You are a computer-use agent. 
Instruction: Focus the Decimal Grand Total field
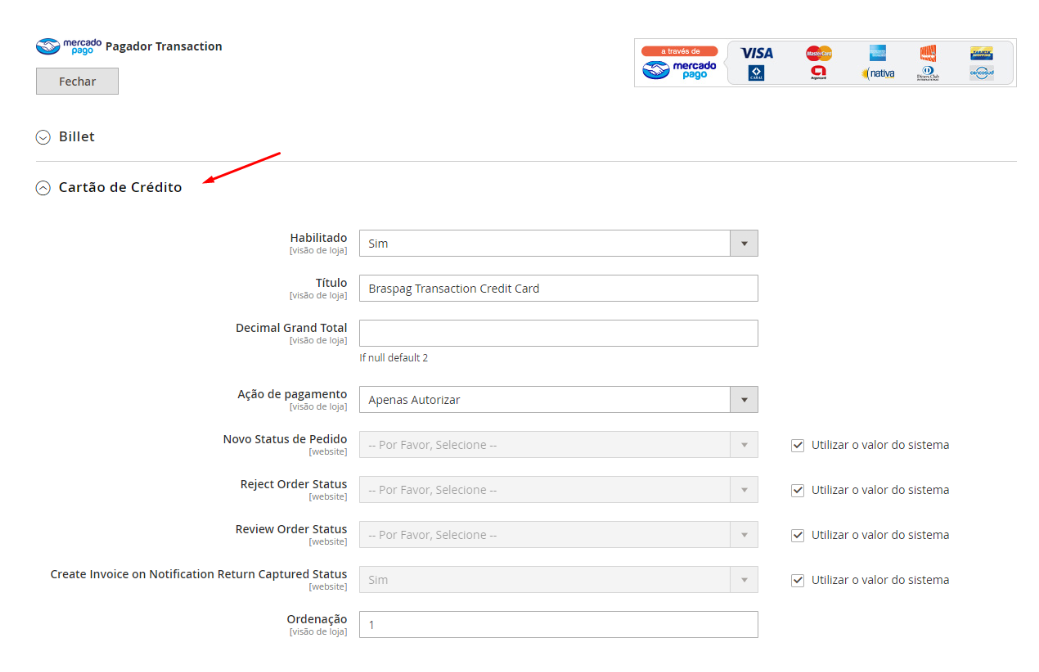coord(557,333)
